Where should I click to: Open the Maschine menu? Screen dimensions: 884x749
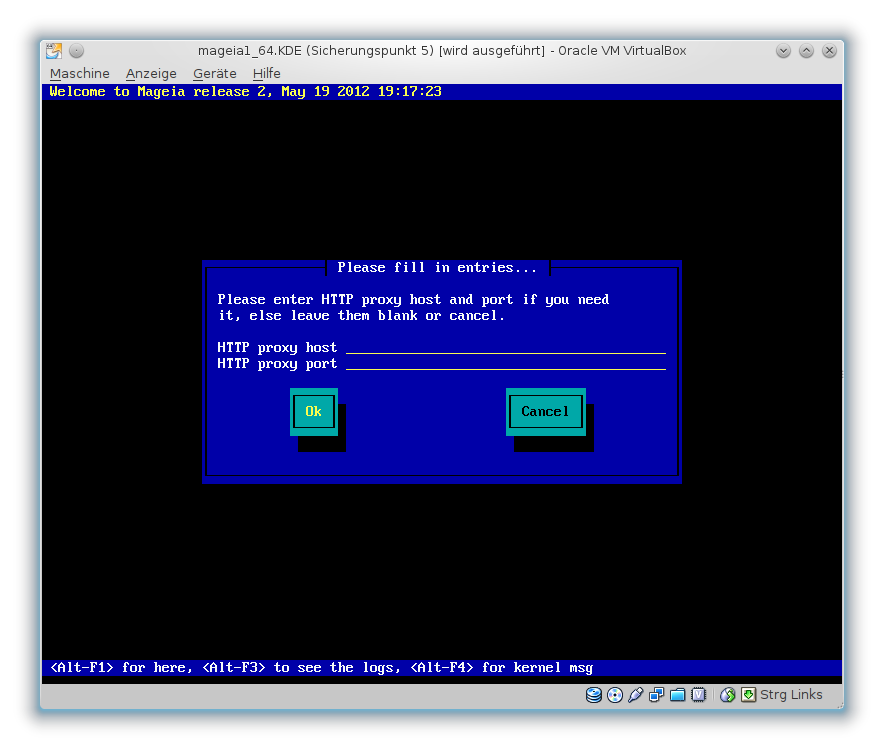(80, 74)
